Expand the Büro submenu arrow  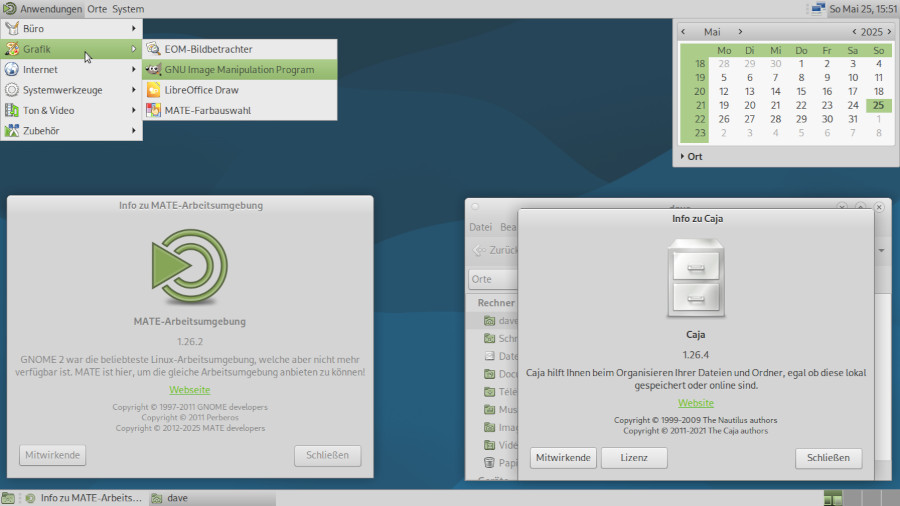click(134, 29)
